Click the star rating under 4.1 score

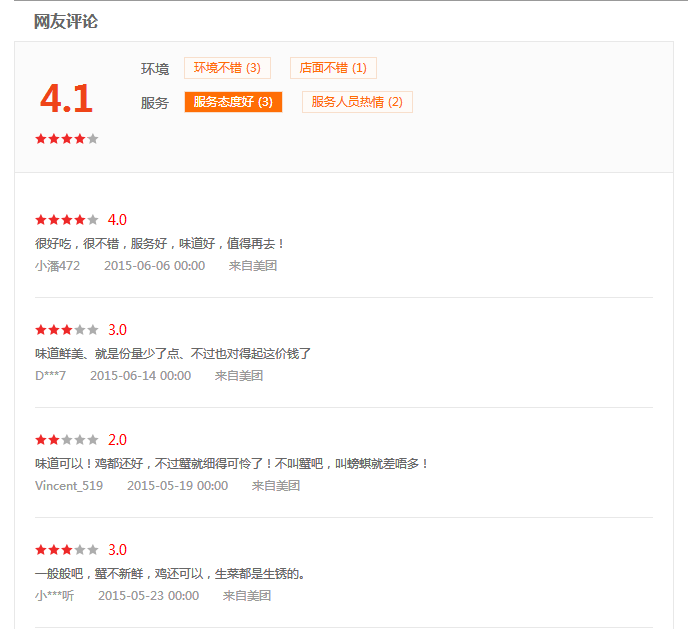[67, 139]
